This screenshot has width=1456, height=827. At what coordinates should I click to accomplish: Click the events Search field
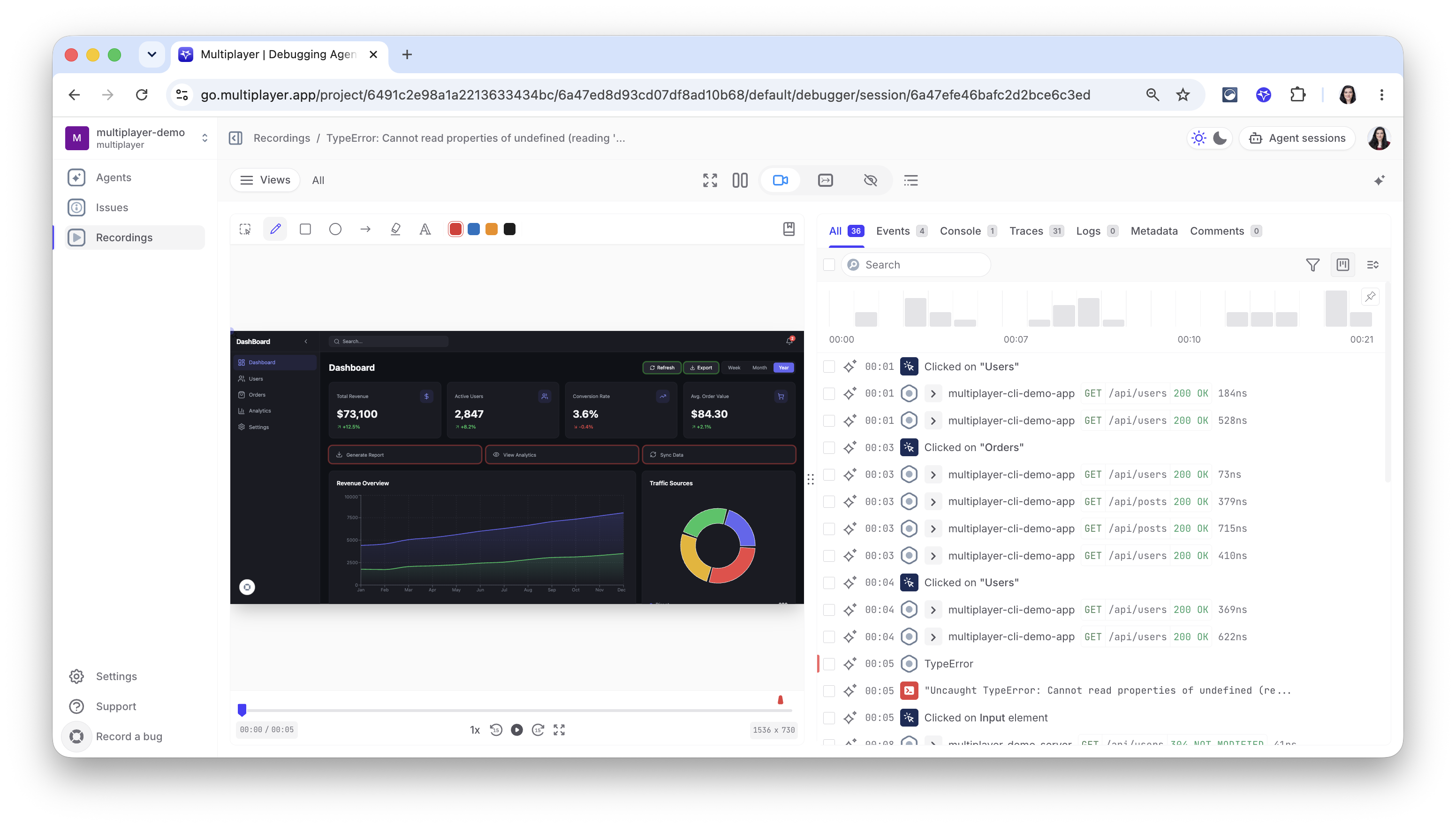tap(916, 265)
